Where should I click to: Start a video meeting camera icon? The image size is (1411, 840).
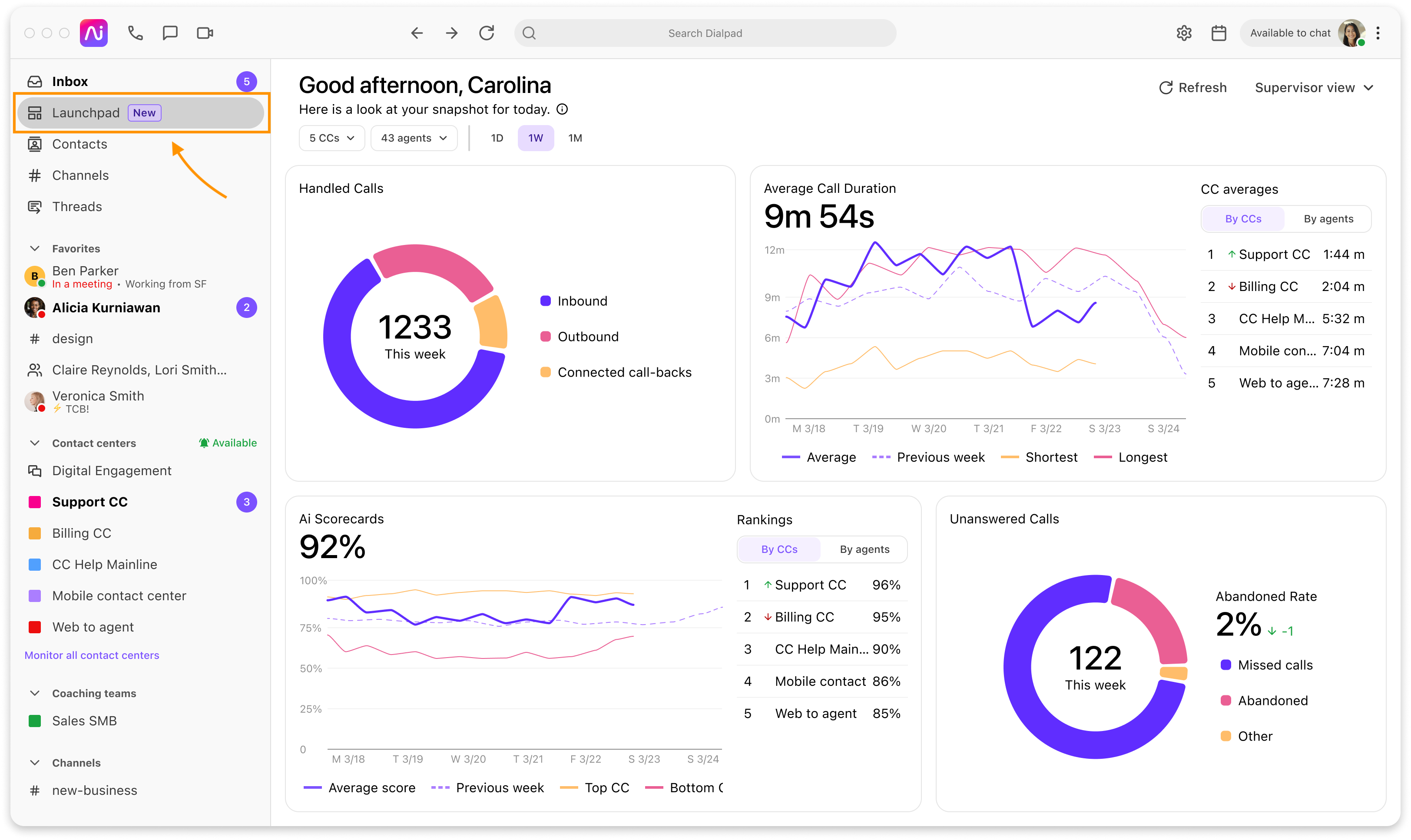point(205,33)
